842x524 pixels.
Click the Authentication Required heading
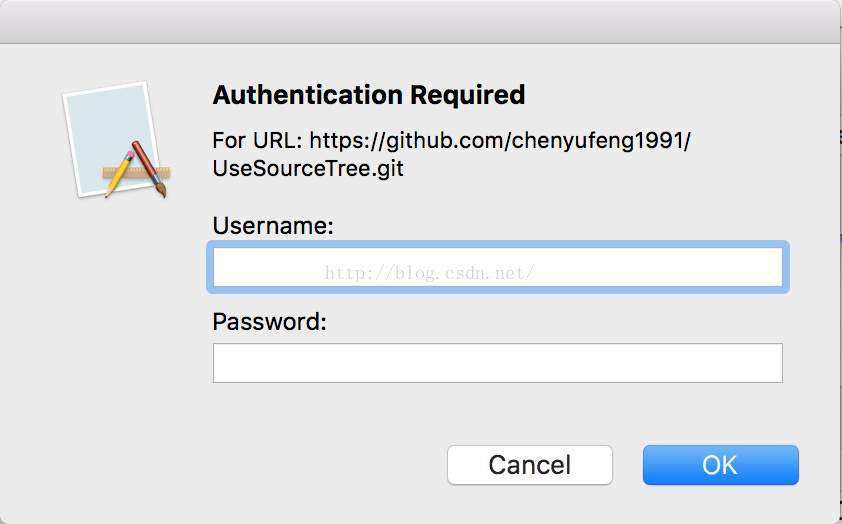click(x=369, y=96)
